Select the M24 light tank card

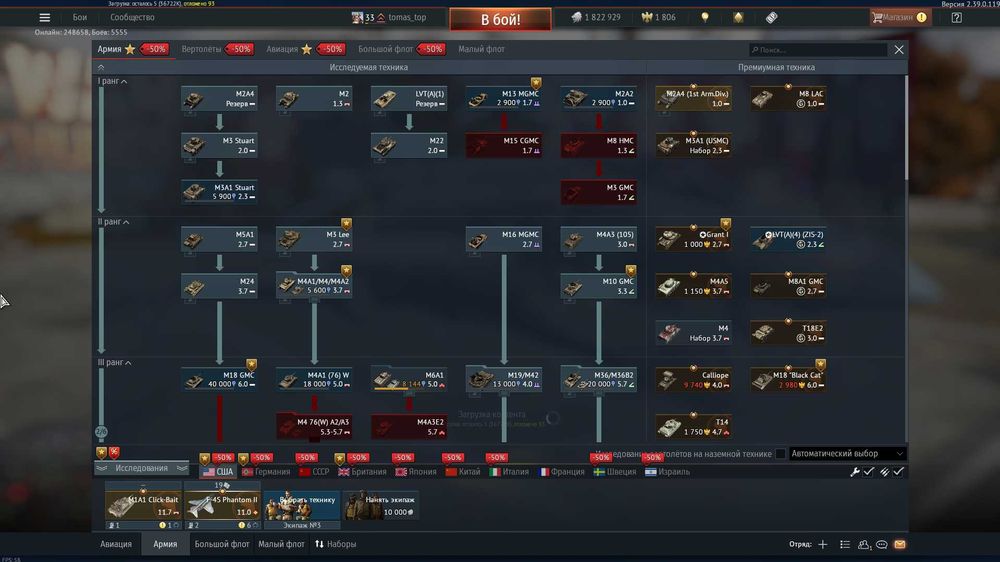click(x=219, y=286)
